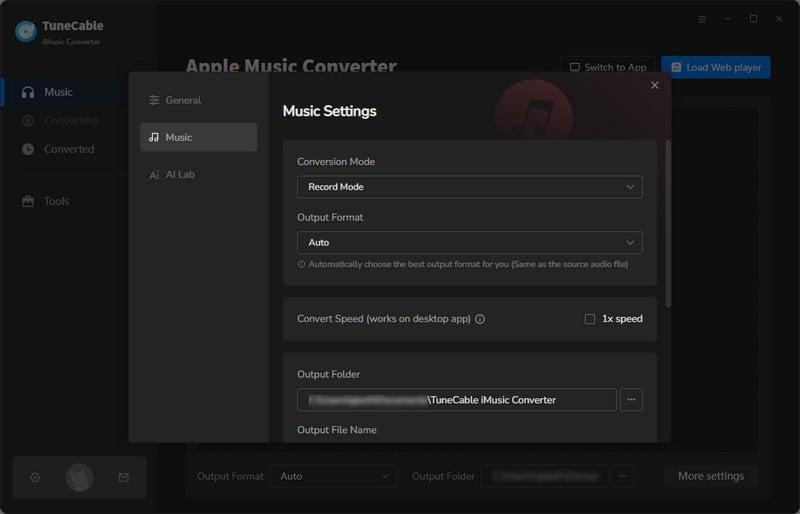Open Converting section in sidebar
The width and height of the screenshot is (800, 514).
(64, 120)
